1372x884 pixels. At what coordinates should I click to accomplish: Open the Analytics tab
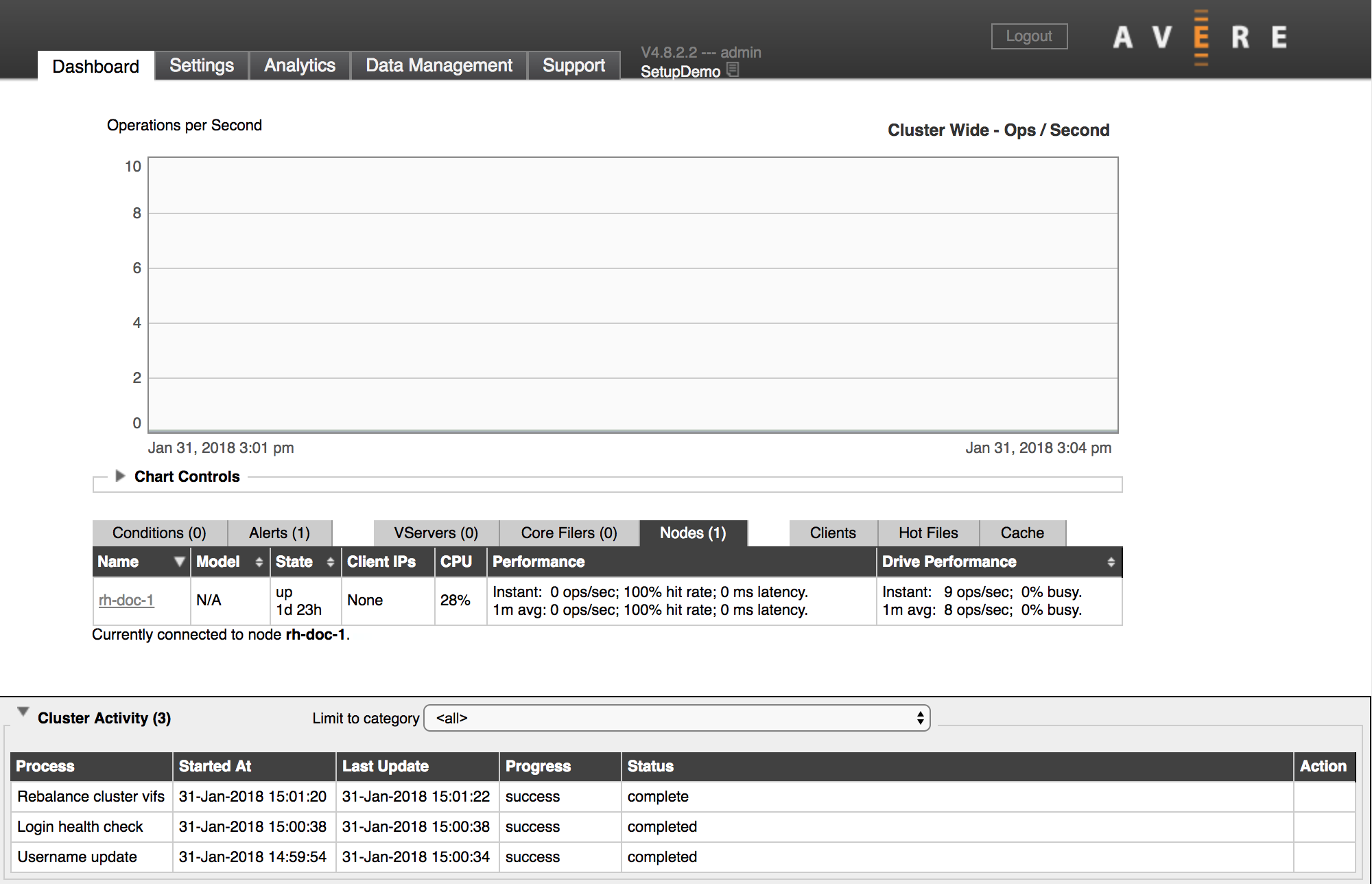[x=300, y=65]
